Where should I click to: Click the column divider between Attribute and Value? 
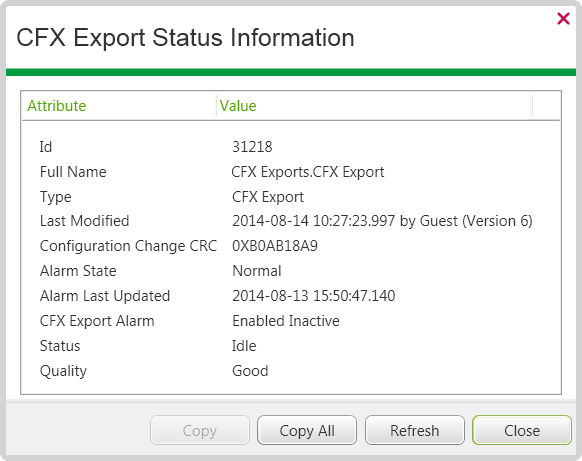(x=216, y=106)
